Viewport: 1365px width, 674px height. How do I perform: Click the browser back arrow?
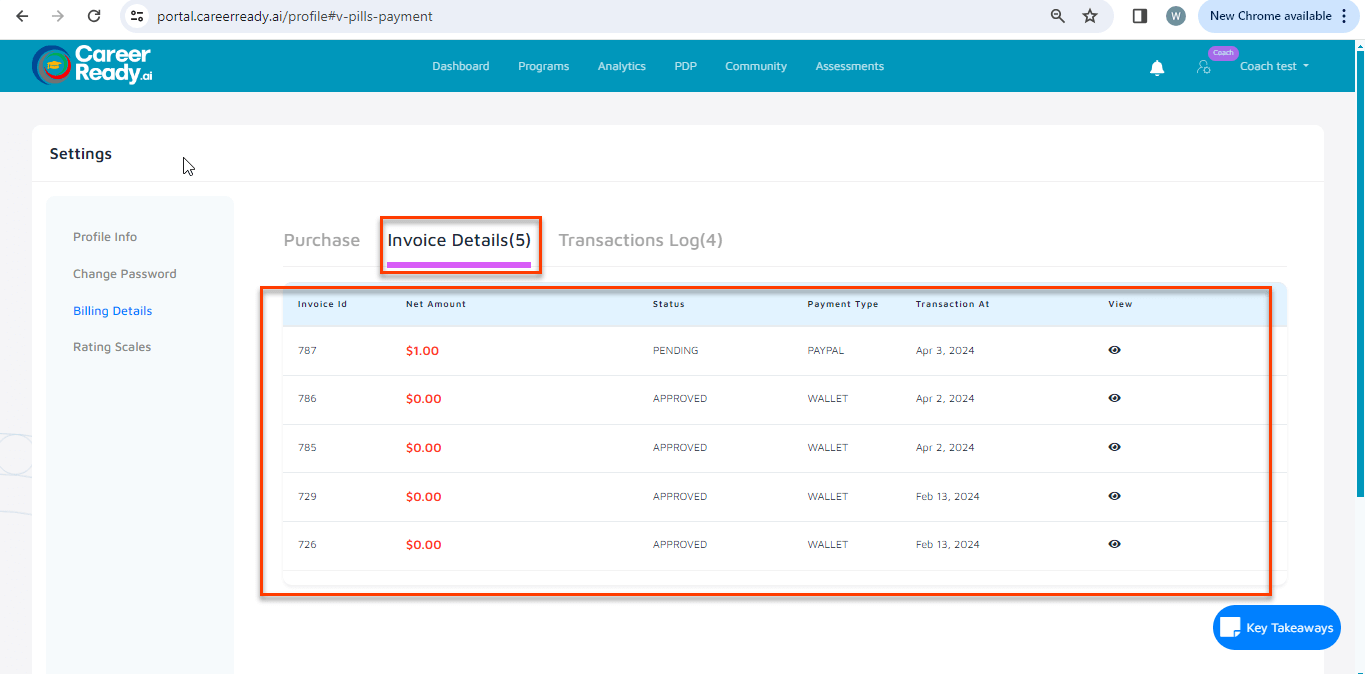point(22,16)
